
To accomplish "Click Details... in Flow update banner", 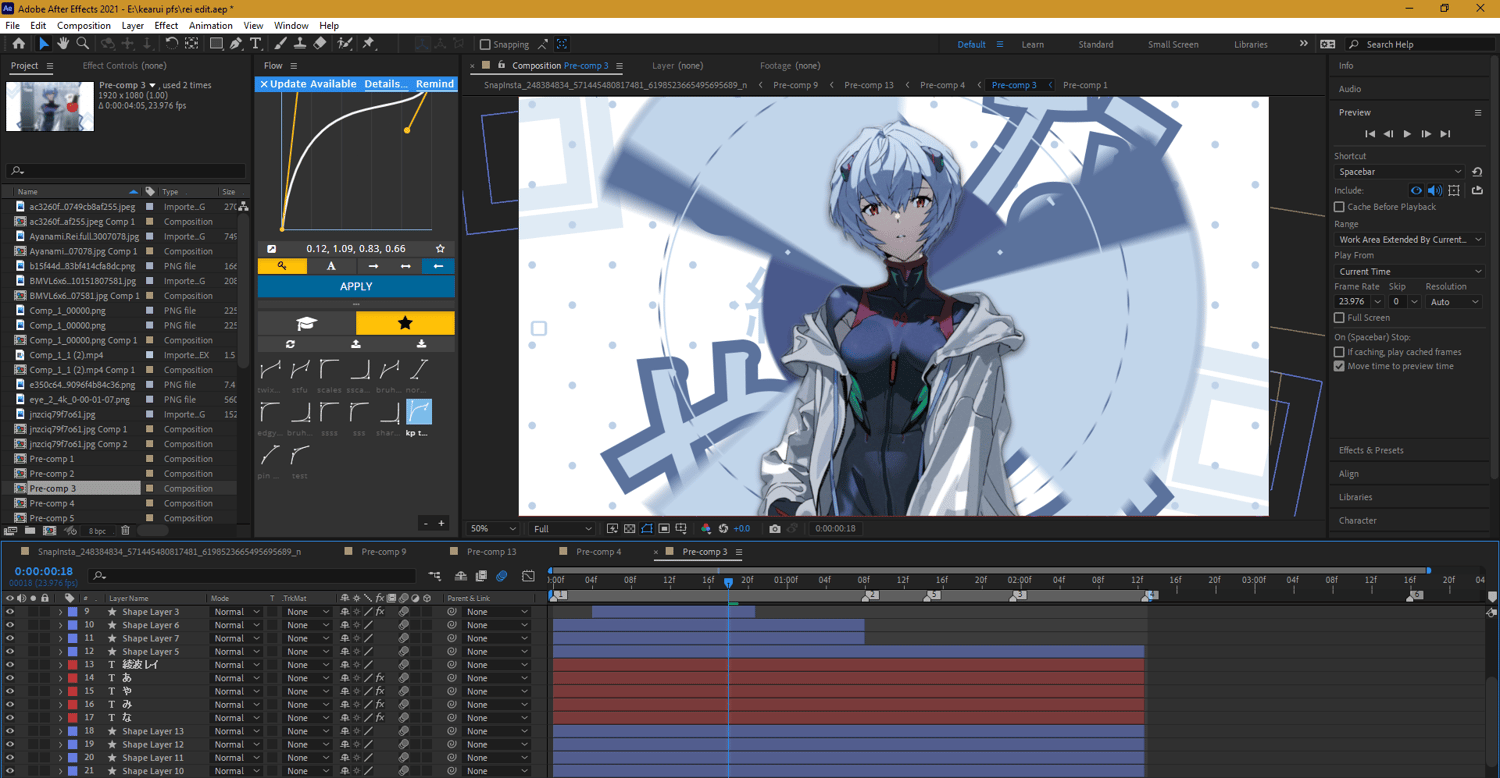I will pos(385,84).
